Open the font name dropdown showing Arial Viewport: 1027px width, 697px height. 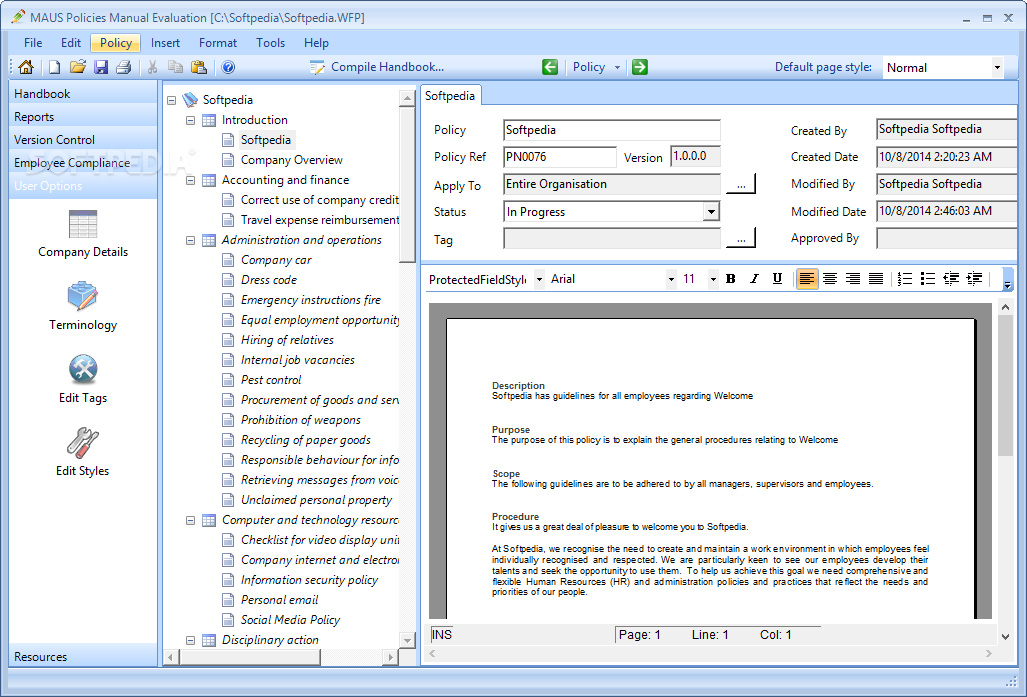pyautogui.click(x=671, y=279)
